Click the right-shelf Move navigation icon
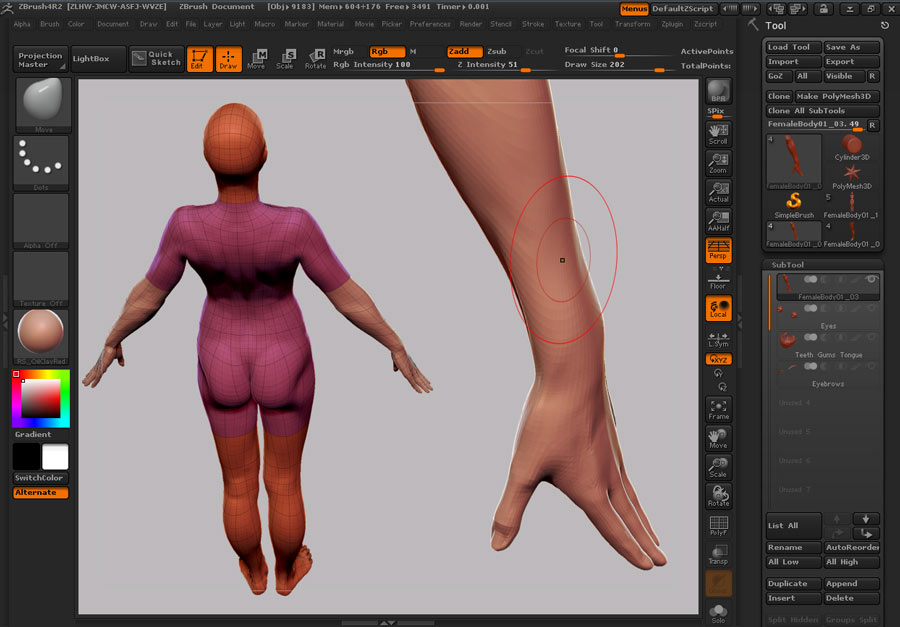The width and height of the screenshot is (900, 627). coord(718,438)
